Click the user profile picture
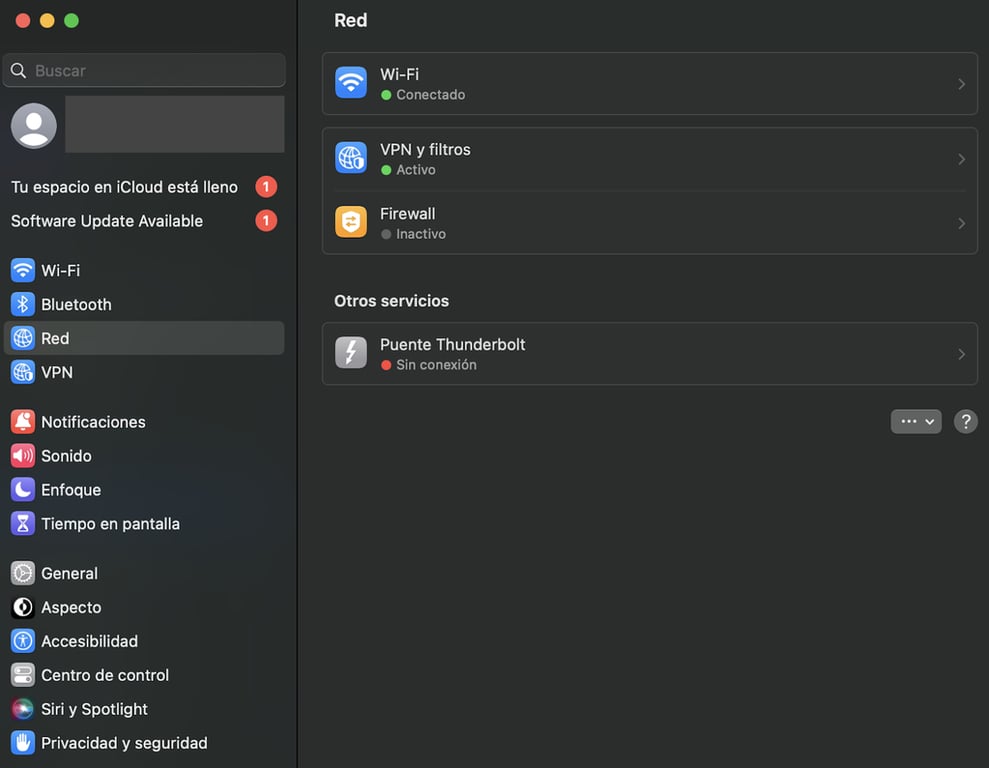Image resolution: width=989 pixels, height=768 pixels. coord(33,125)
